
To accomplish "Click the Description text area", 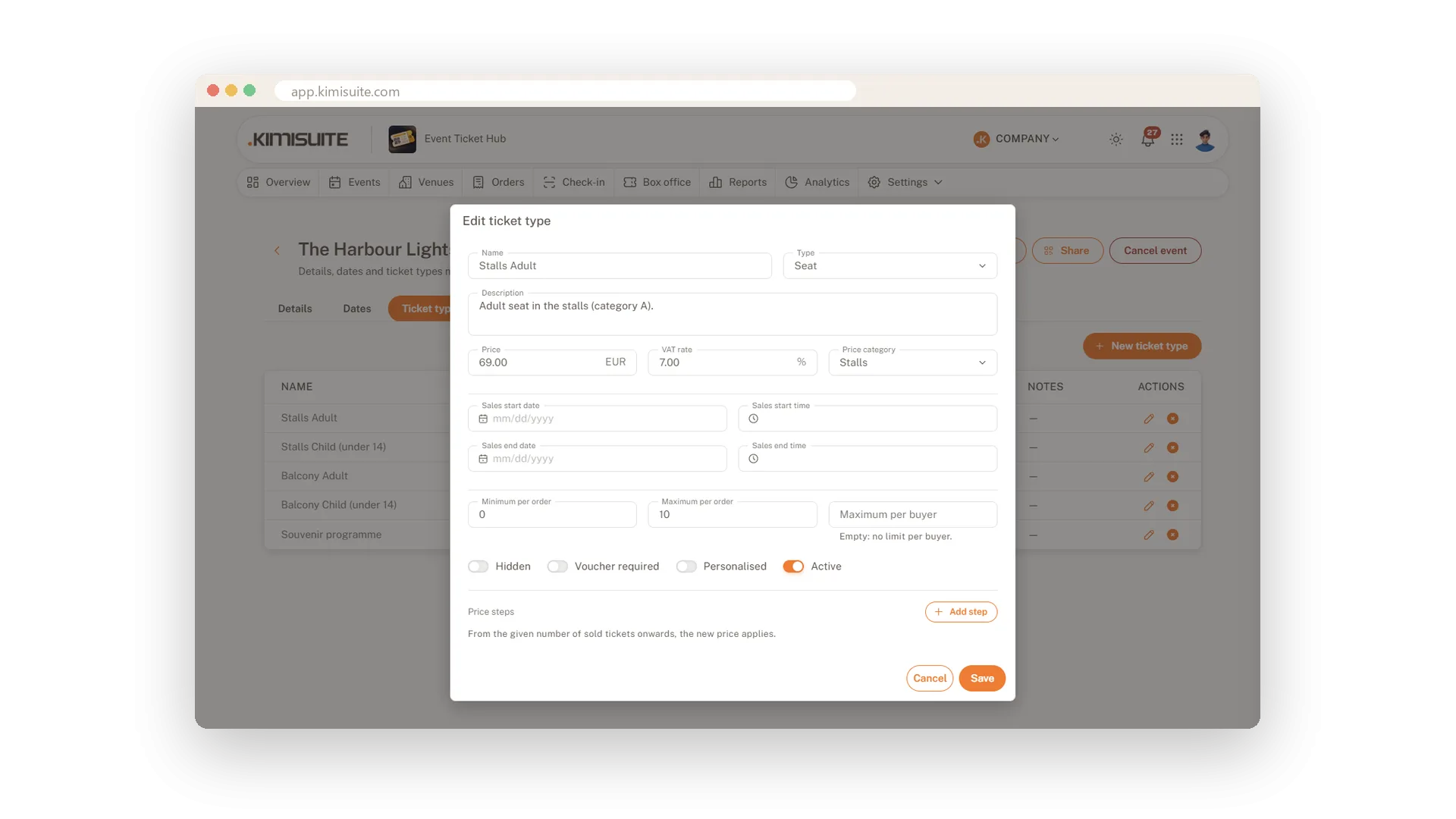I will click(x=732, y=315).
